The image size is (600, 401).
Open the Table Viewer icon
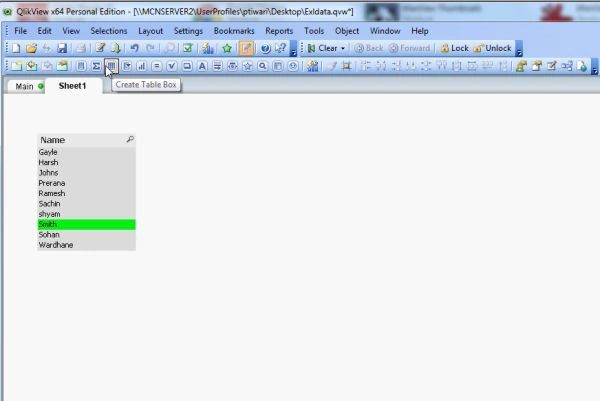tap(567, 66)
